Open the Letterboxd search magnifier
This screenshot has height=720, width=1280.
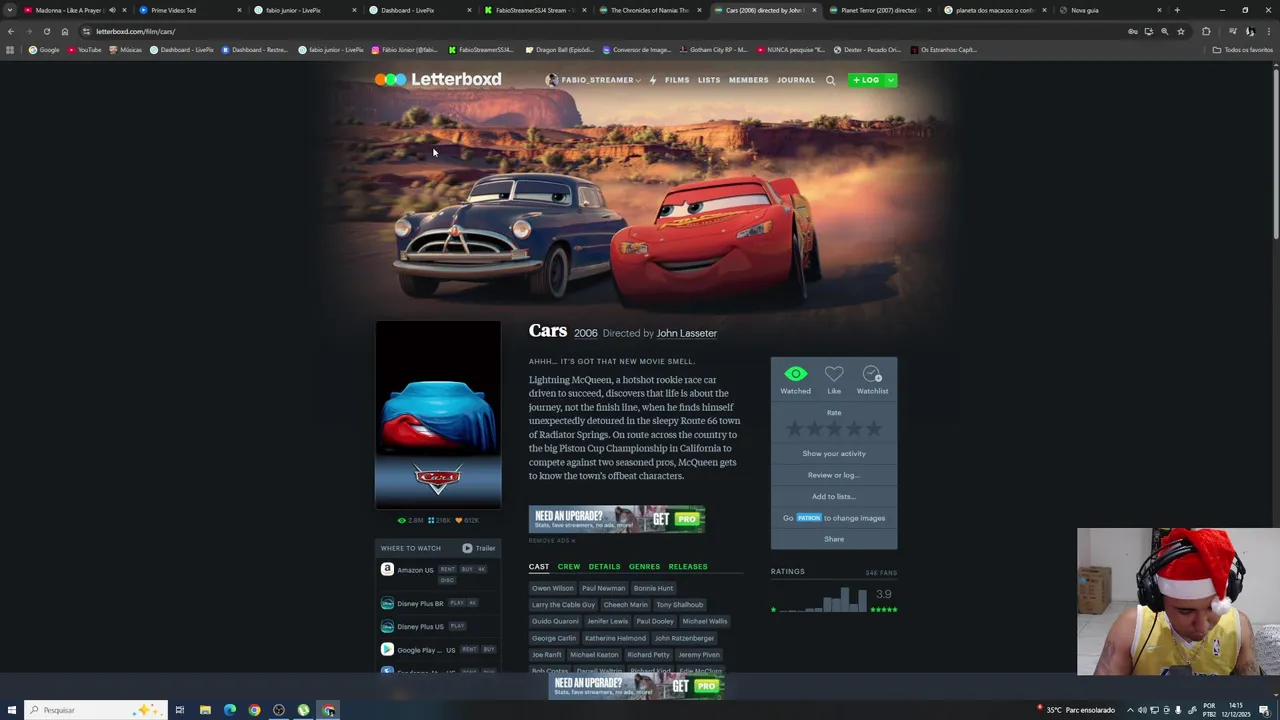tap(830, 80)
